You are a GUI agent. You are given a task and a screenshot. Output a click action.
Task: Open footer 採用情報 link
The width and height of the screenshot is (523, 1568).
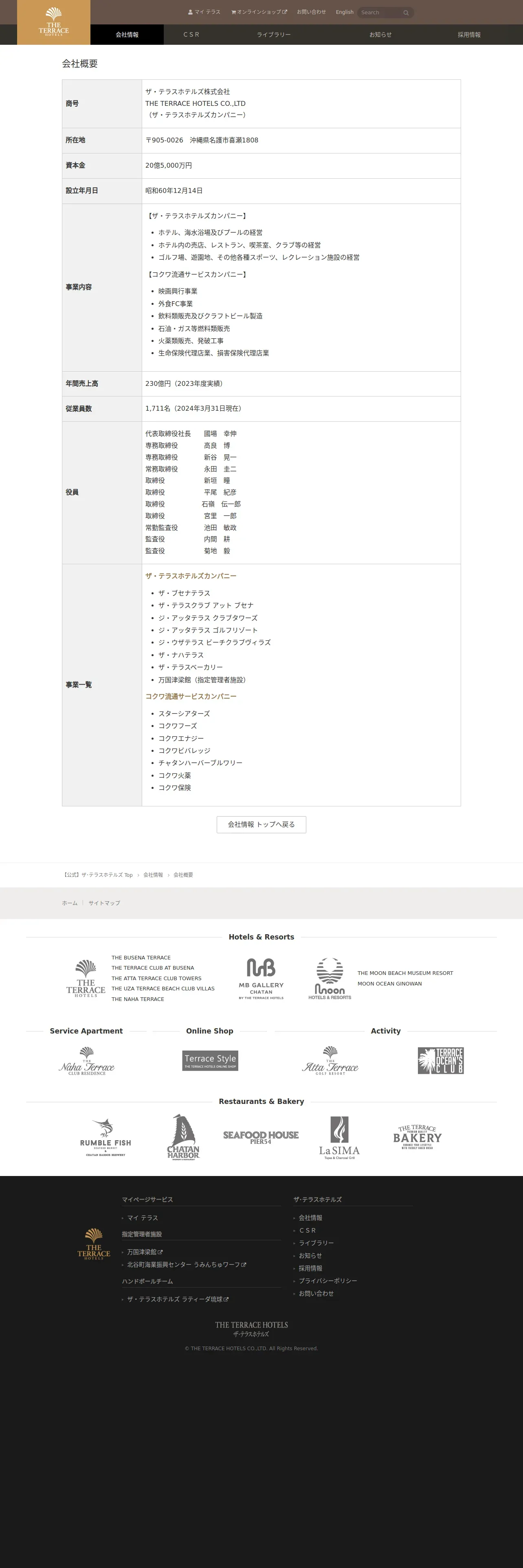click(x=310, y=1268)
